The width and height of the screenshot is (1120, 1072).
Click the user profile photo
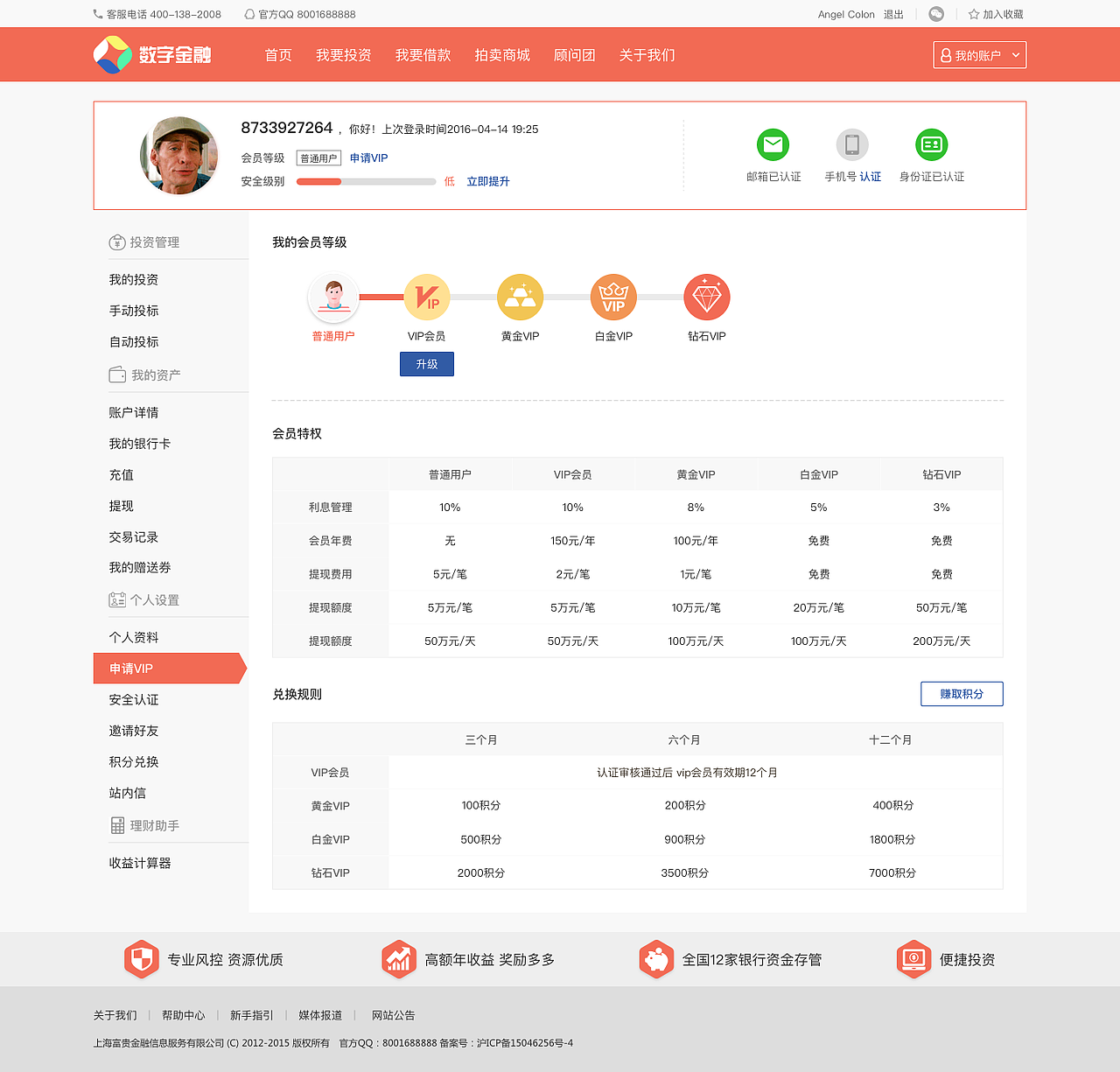(x=179, y=155)
